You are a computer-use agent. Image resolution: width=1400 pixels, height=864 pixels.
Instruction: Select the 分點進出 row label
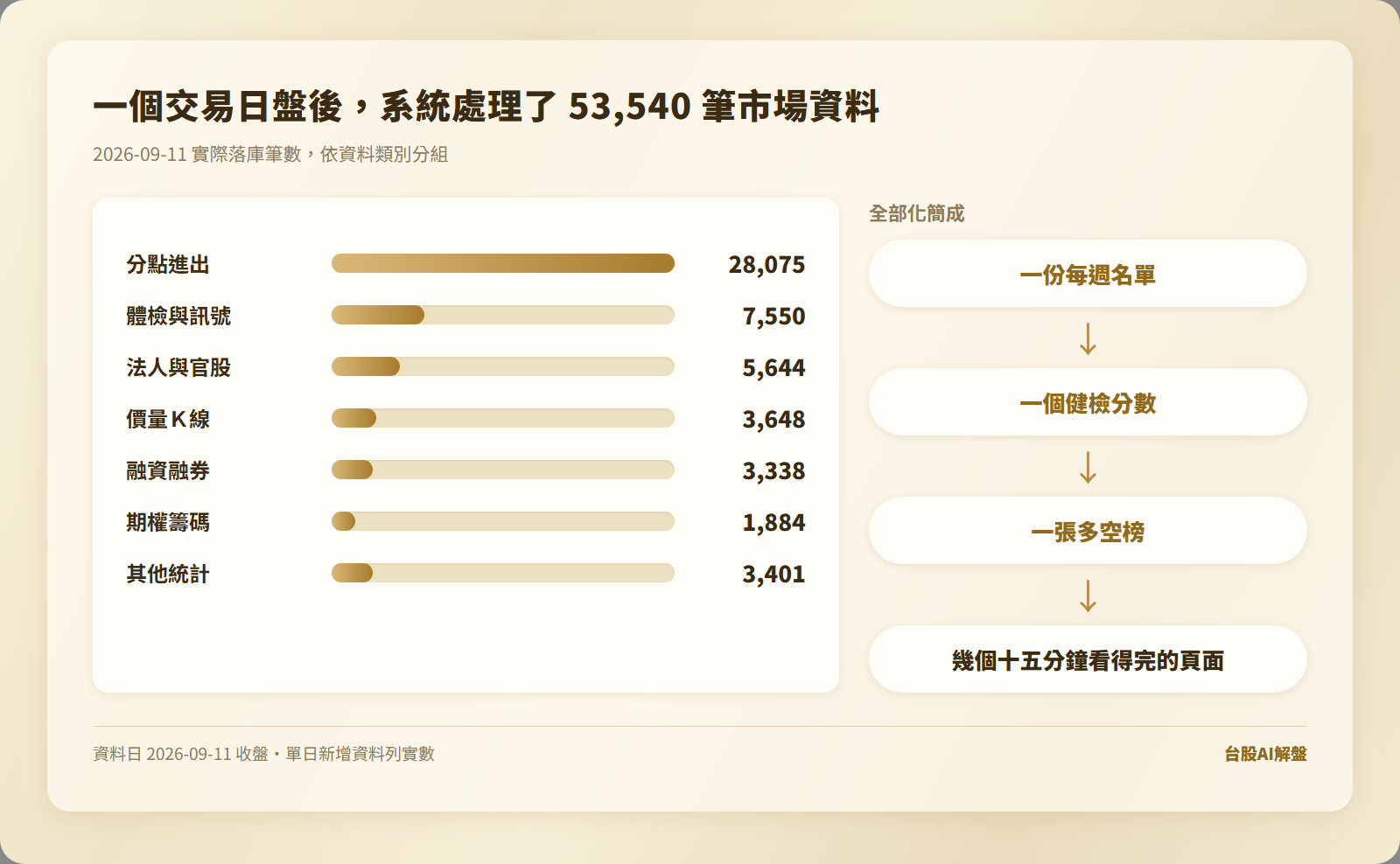(x=168, y=264)
